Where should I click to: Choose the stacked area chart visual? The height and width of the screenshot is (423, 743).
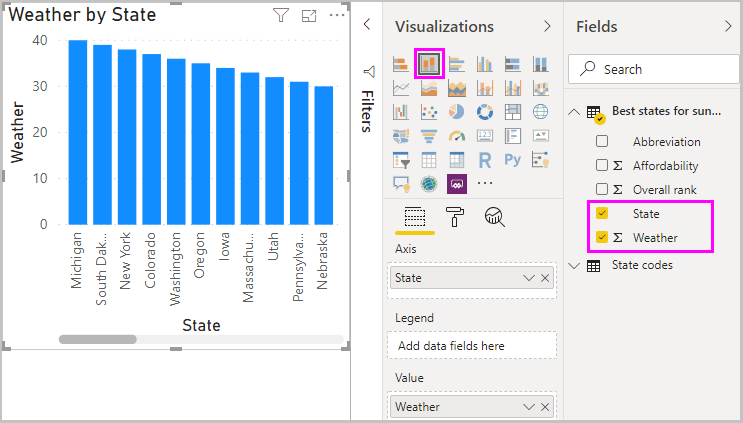(457, 88)
